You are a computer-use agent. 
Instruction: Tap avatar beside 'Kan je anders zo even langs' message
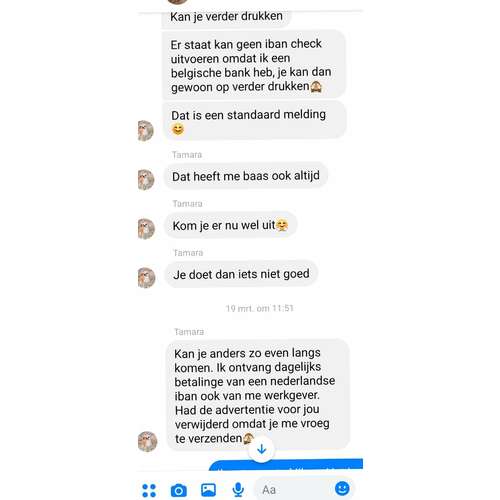point(147,441)
